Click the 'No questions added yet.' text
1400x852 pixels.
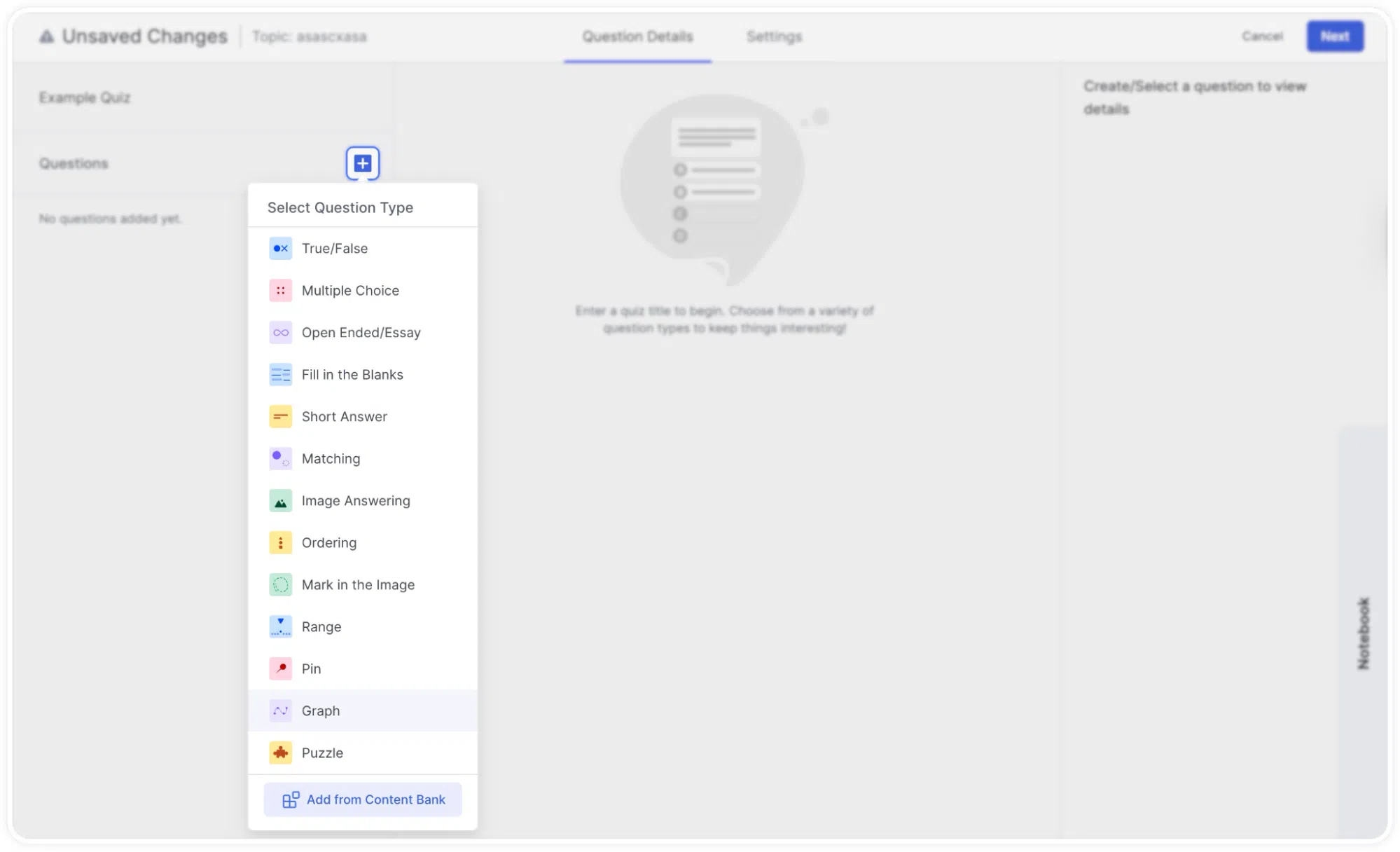pyautogui.click(x=110, y=219)
